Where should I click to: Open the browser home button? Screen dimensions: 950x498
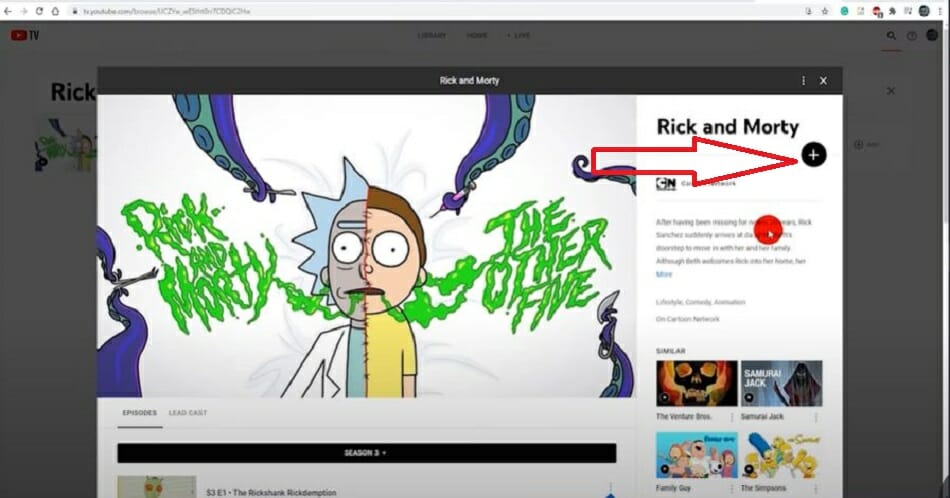[55, 11]
